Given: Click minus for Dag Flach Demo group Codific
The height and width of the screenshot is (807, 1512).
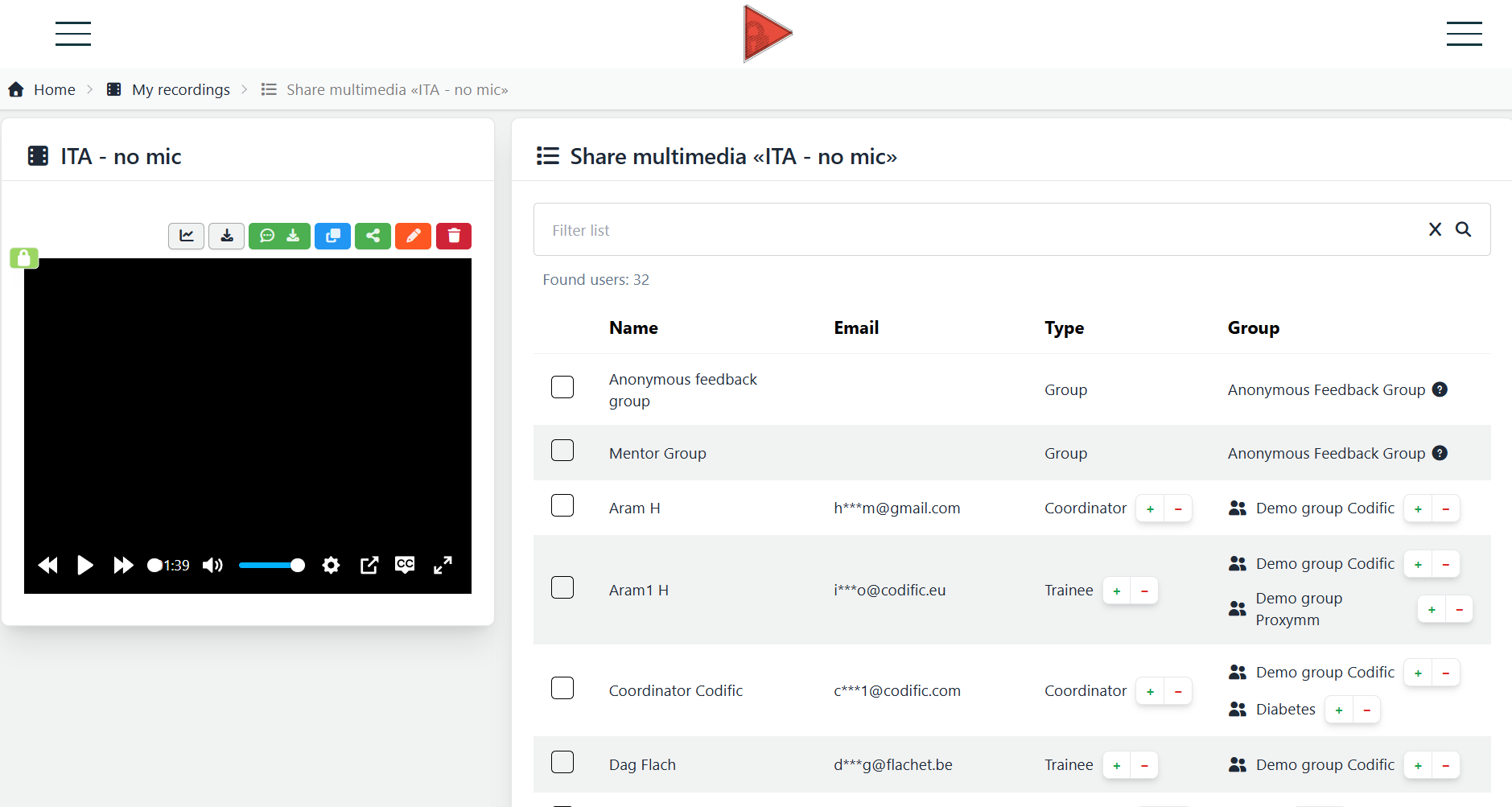Looking at the screenshot, I should click(1446, 765).
